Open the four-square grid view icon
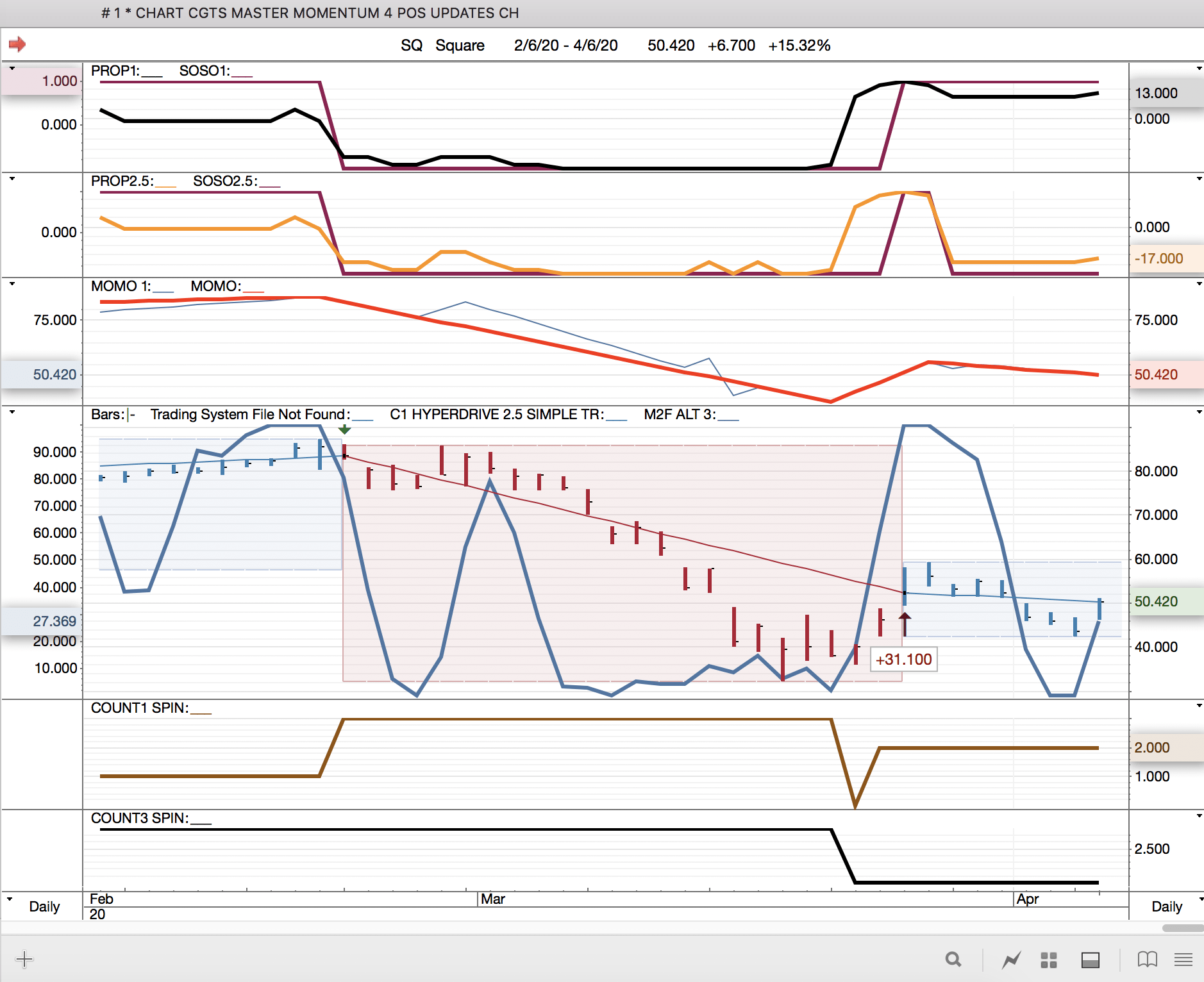The width and height of the screenshot is (1204, 982). point(1048,960)
